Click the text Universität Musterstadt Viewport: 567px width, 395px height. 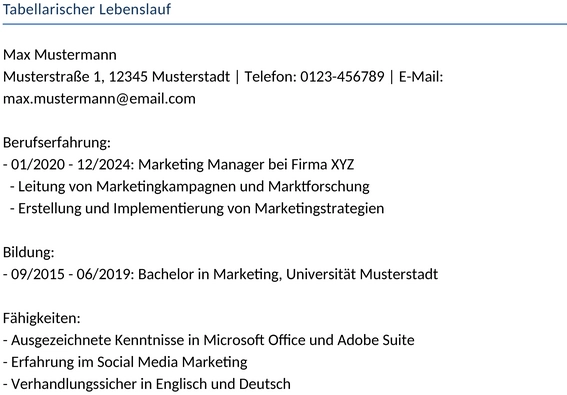(362, 274)
